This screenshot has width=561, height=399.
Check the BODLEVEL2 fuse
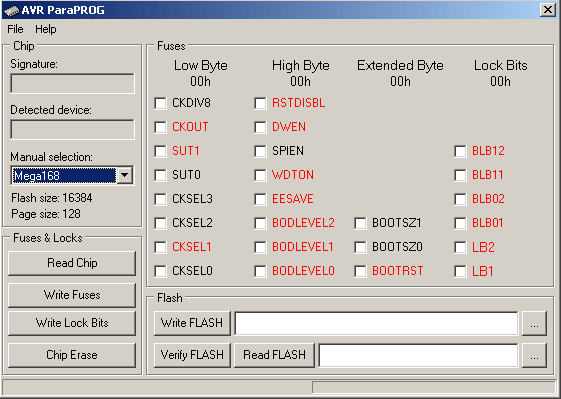[x=260, y=223]
